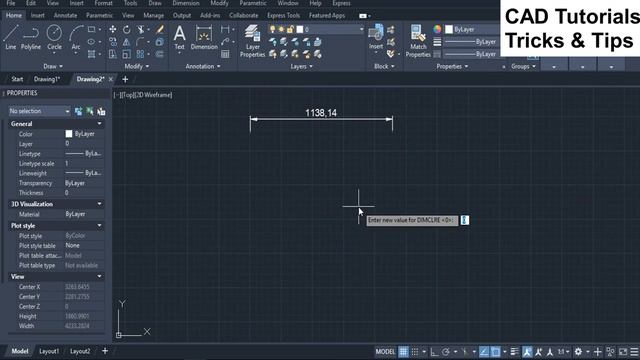Viewport: 640px width, 360px height.
Task: Open the No selection dropdown
Action: 39,111
